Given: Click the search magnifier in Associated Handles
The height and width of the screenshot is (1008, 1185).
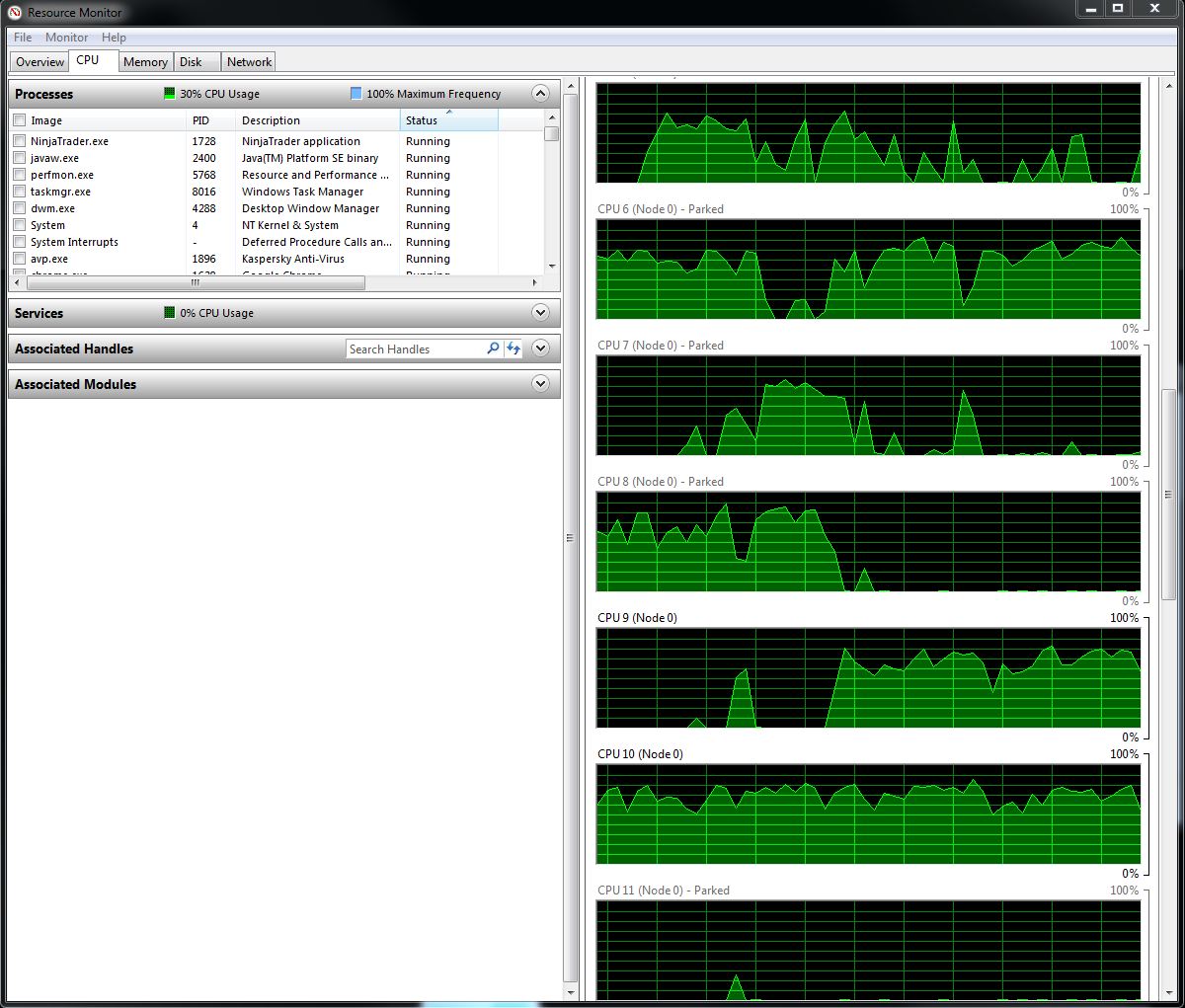Looking at the screenshot, I should pyautogui.click(x=493, y=349).
